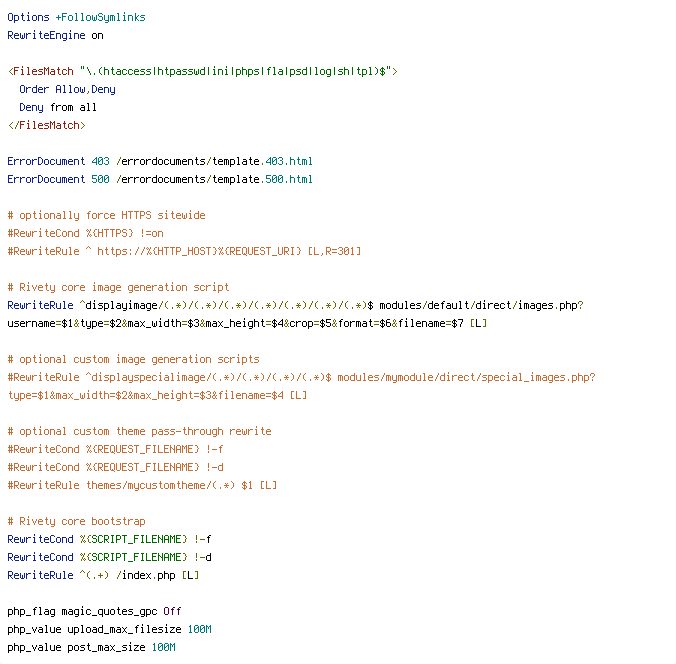Click the 'Rivety core bootstrap' comment
This screenshot has height=664, width=676.
(76, 521)
